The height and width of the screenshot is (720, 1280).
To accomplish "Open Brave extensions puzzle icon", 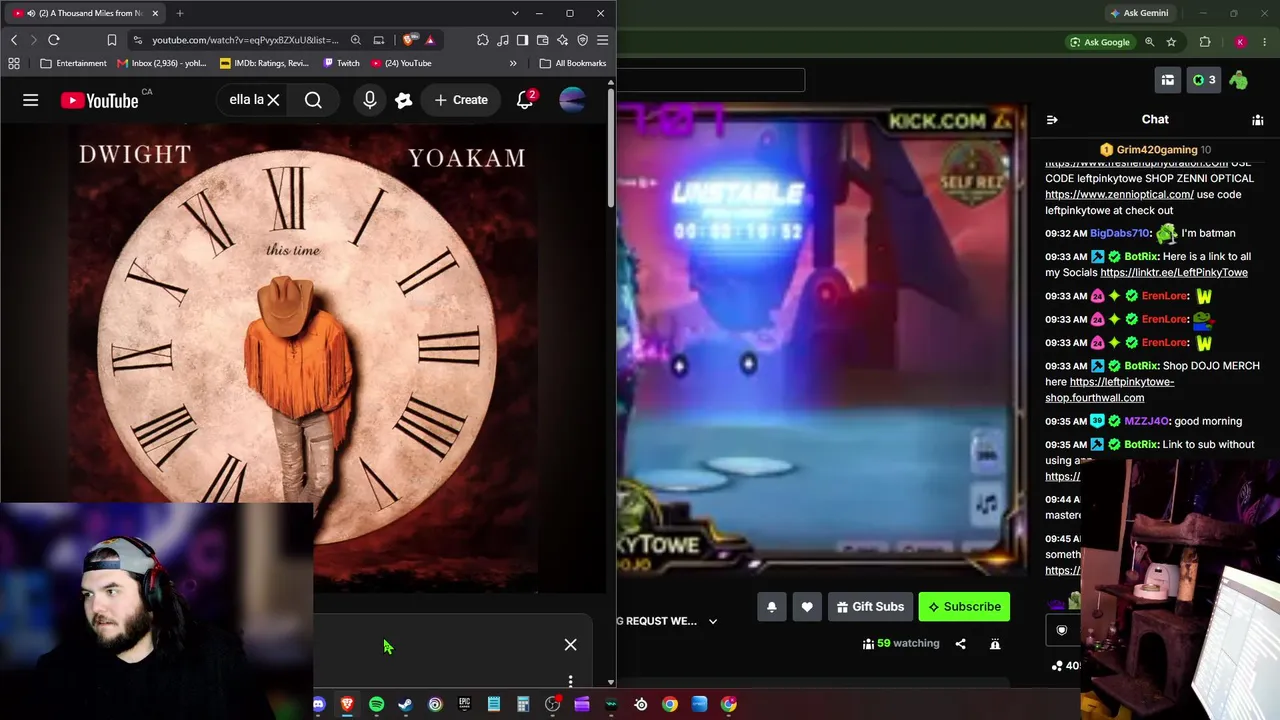I will (483, 40).
